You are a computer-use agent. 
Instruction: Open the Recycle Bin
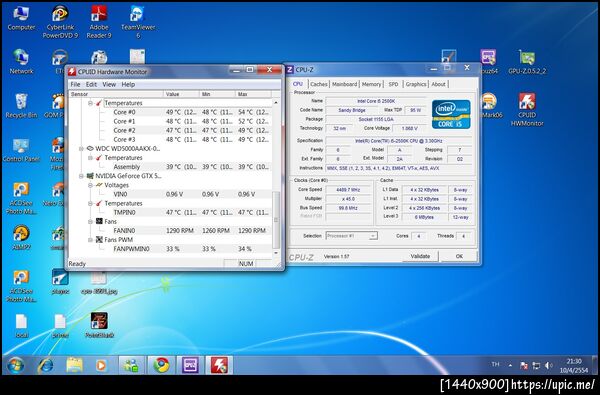[x=21, y=105]
